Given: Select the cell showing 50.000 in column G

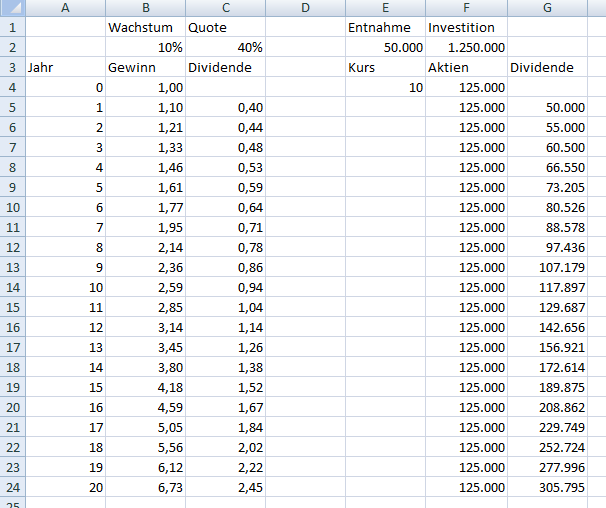Looking at the screenshot, I should point(547,107).
